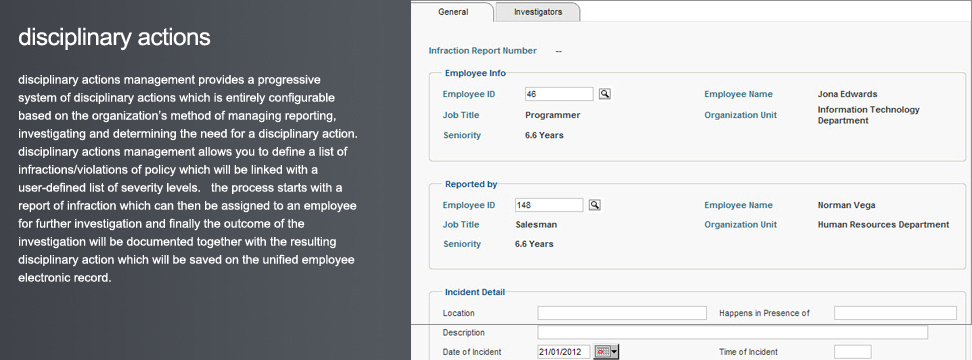Switch to the Investigators tab
Screen dimensions: 972x360
coord(538,12)
